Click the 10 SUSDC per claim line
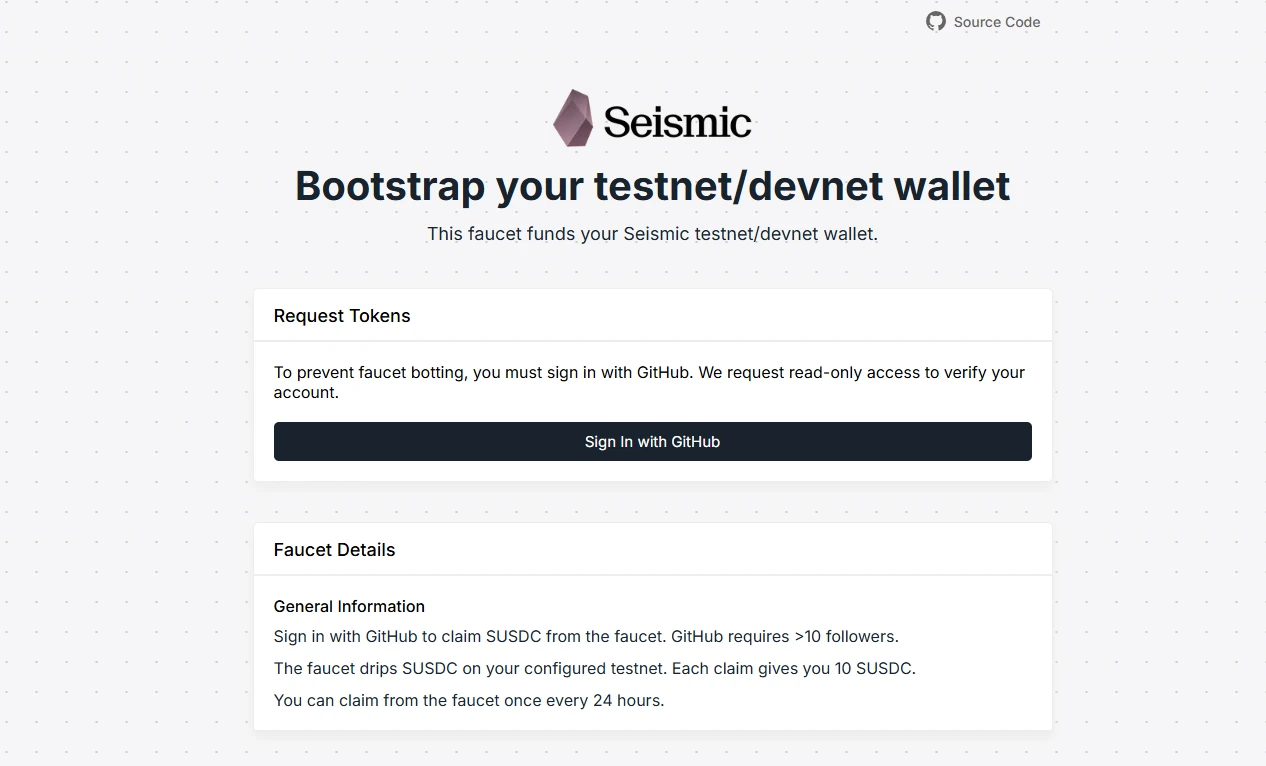Viewport: 1266px width, 766px height. pos(594,668)
